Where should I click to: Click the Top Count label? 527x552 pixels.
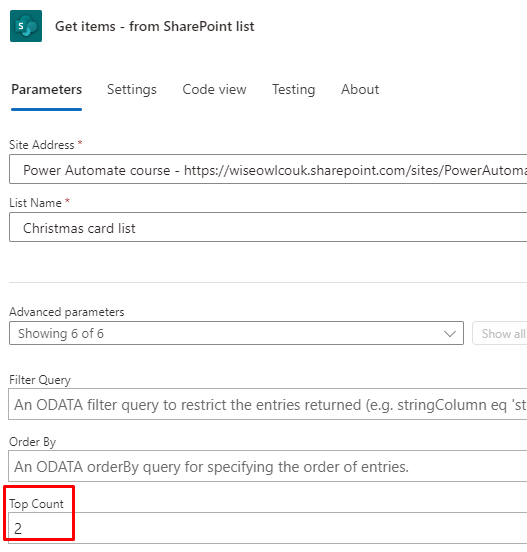[36, 504]
